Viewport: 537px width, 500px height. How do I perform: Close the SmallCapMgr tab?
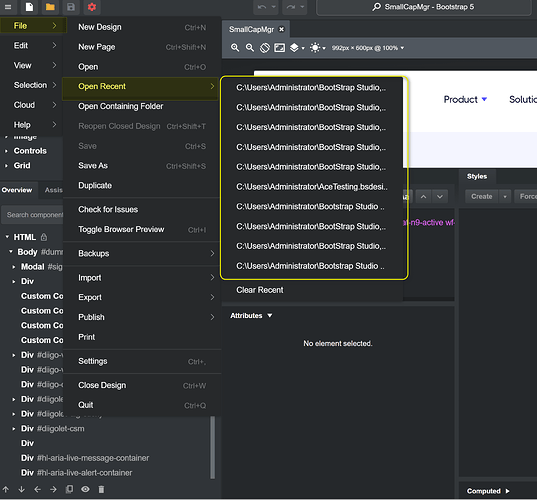pos(282,29)
